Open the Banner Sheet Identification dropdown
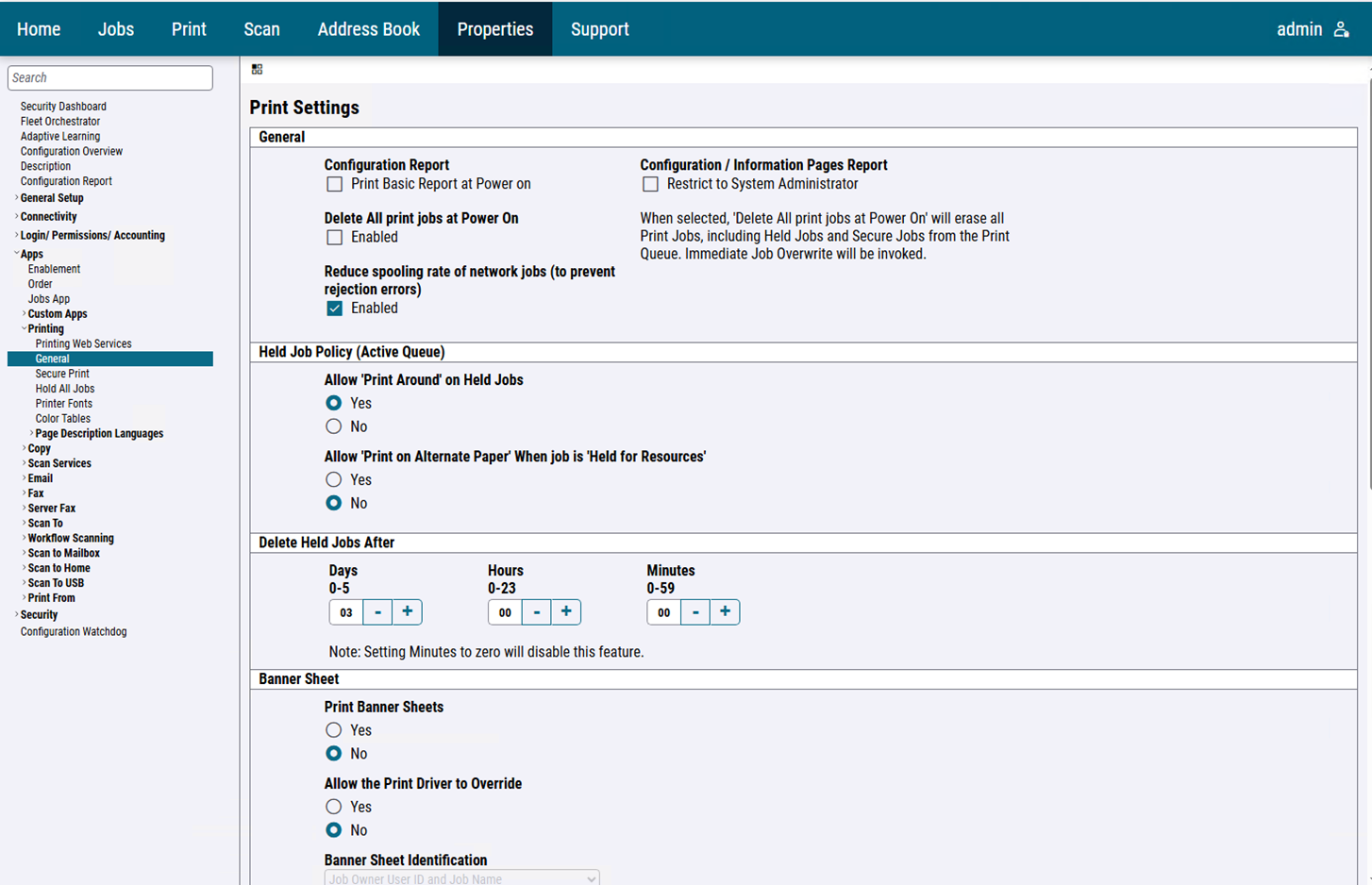Viewport: 1372px width, 885px height. (x=461, y=878)
